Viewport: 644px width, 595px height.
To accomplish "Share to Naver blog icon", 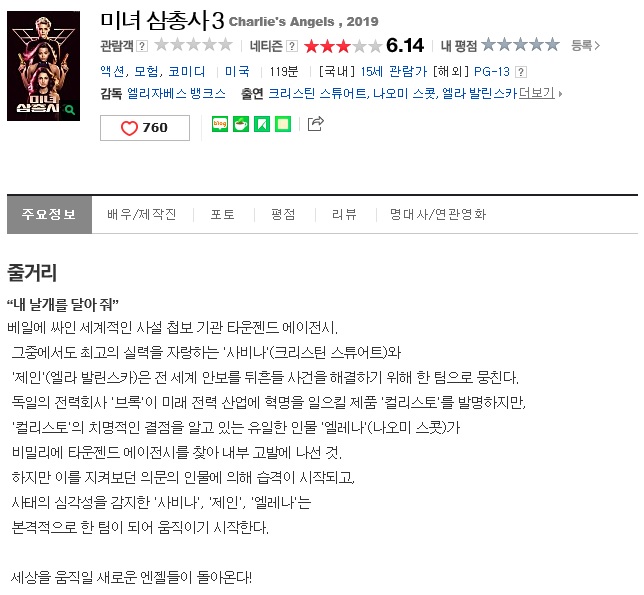I will [220, 124].
